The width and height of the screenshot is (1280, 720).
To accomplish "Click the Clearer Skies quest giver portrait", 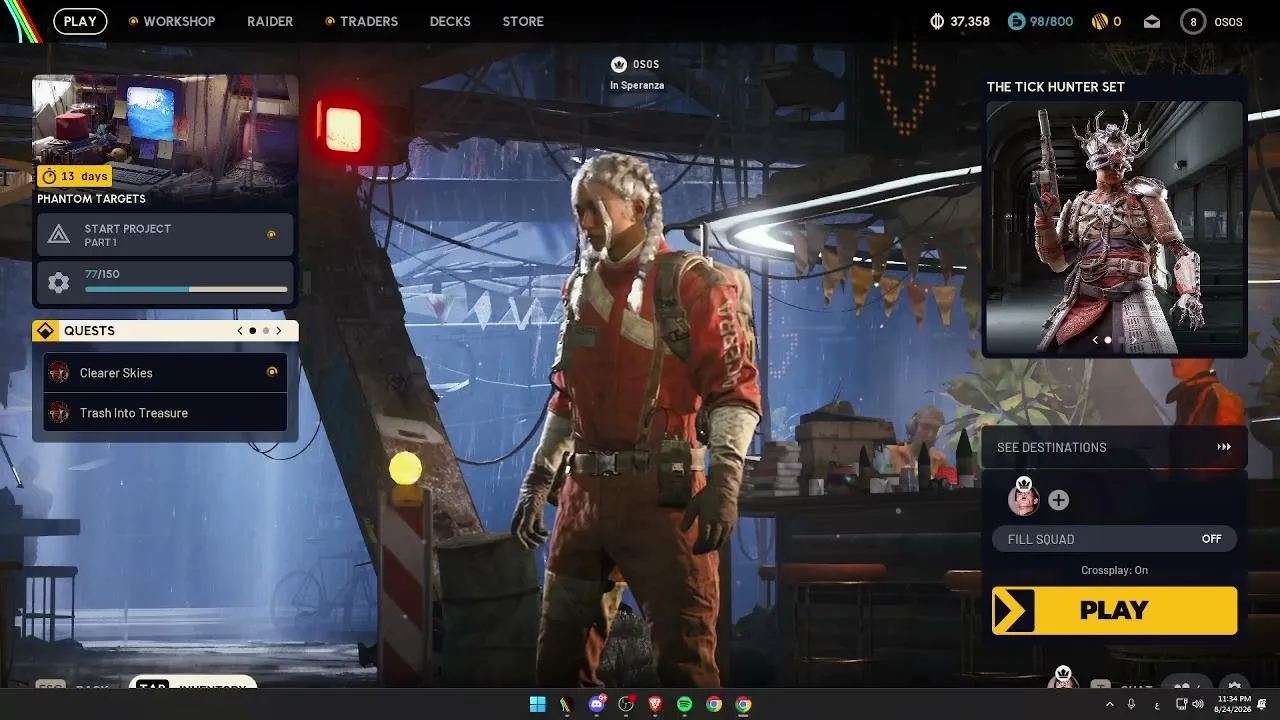I will (x=59, y=373).
